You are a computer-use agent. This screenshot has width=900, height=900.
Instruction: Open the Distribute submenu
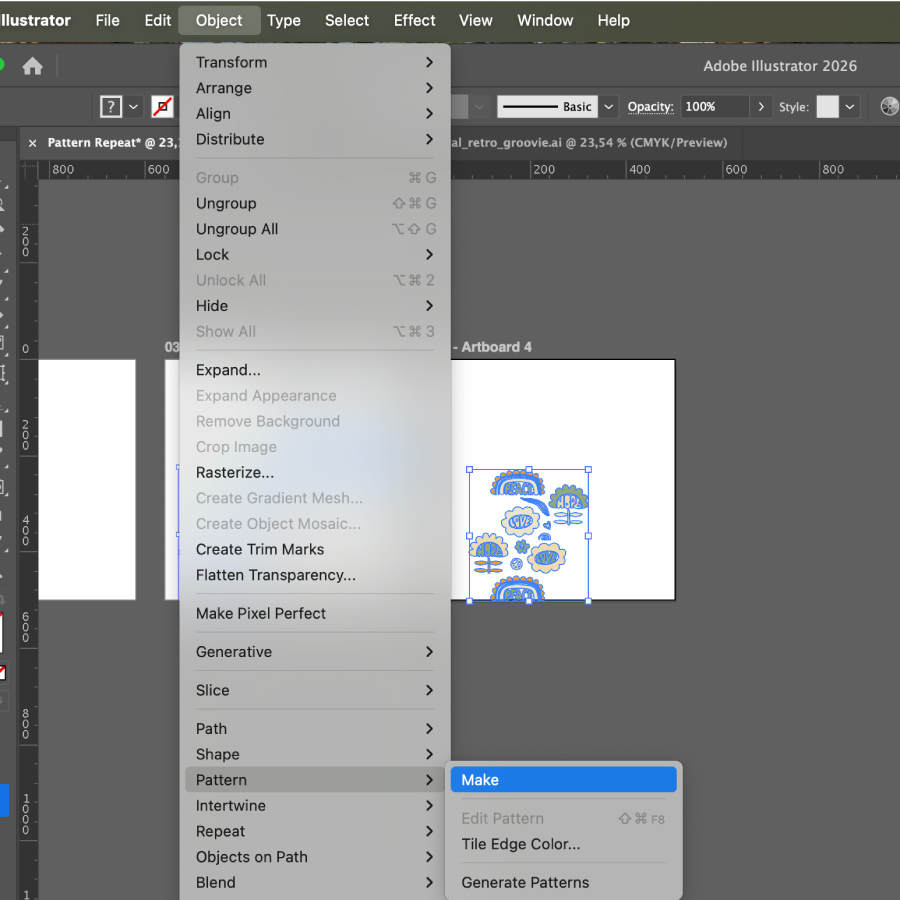tap(315, 139)
